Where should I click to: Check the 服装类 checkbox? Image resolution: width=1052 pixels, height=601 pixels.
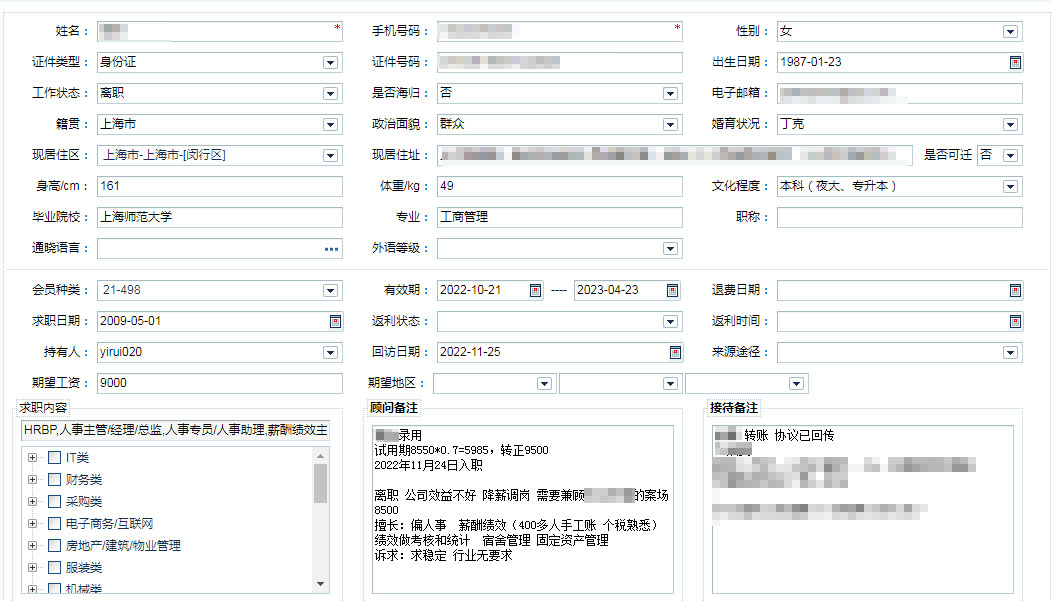pos(54,567)
